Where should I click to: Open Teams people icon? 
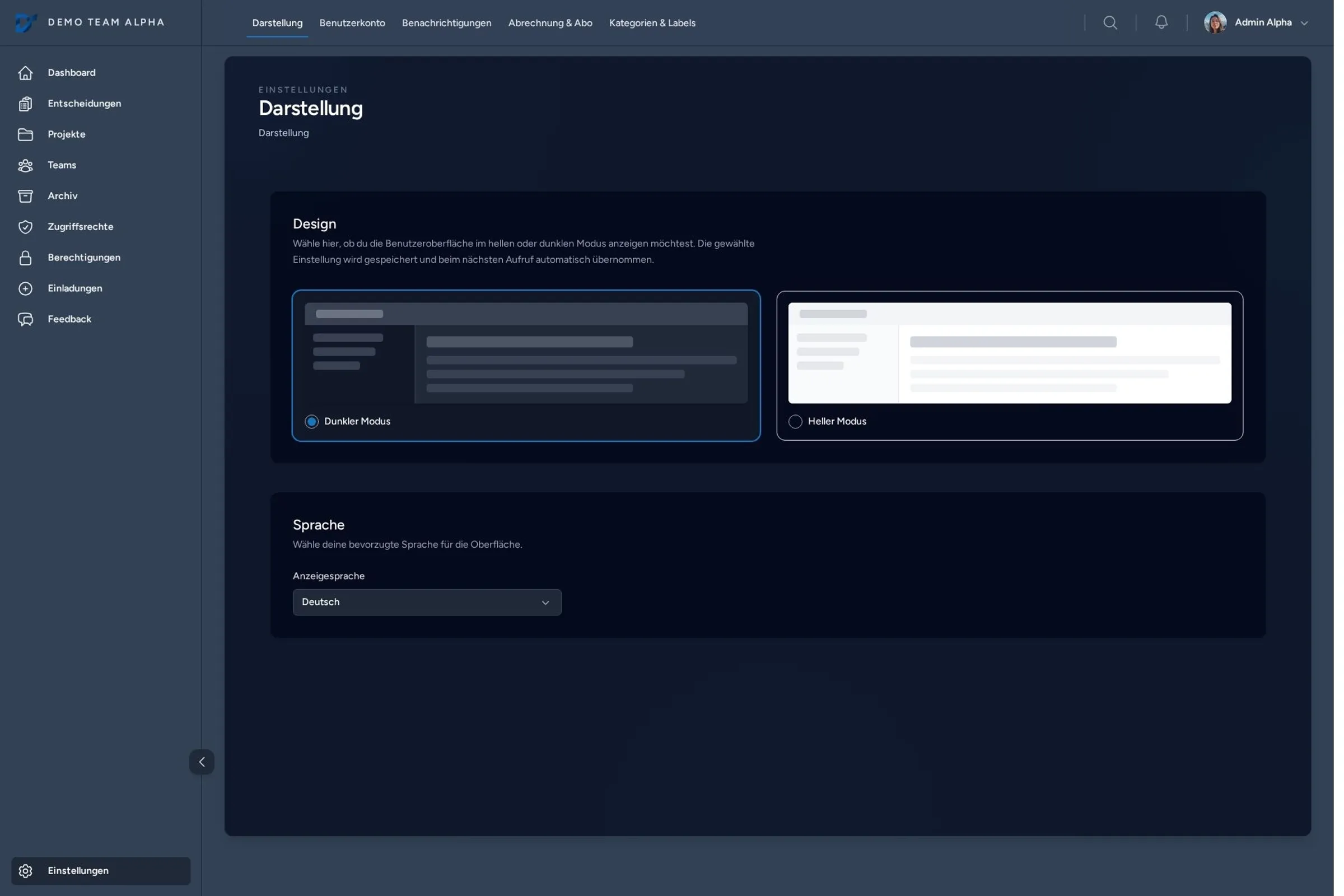click(x=25, y=165)
